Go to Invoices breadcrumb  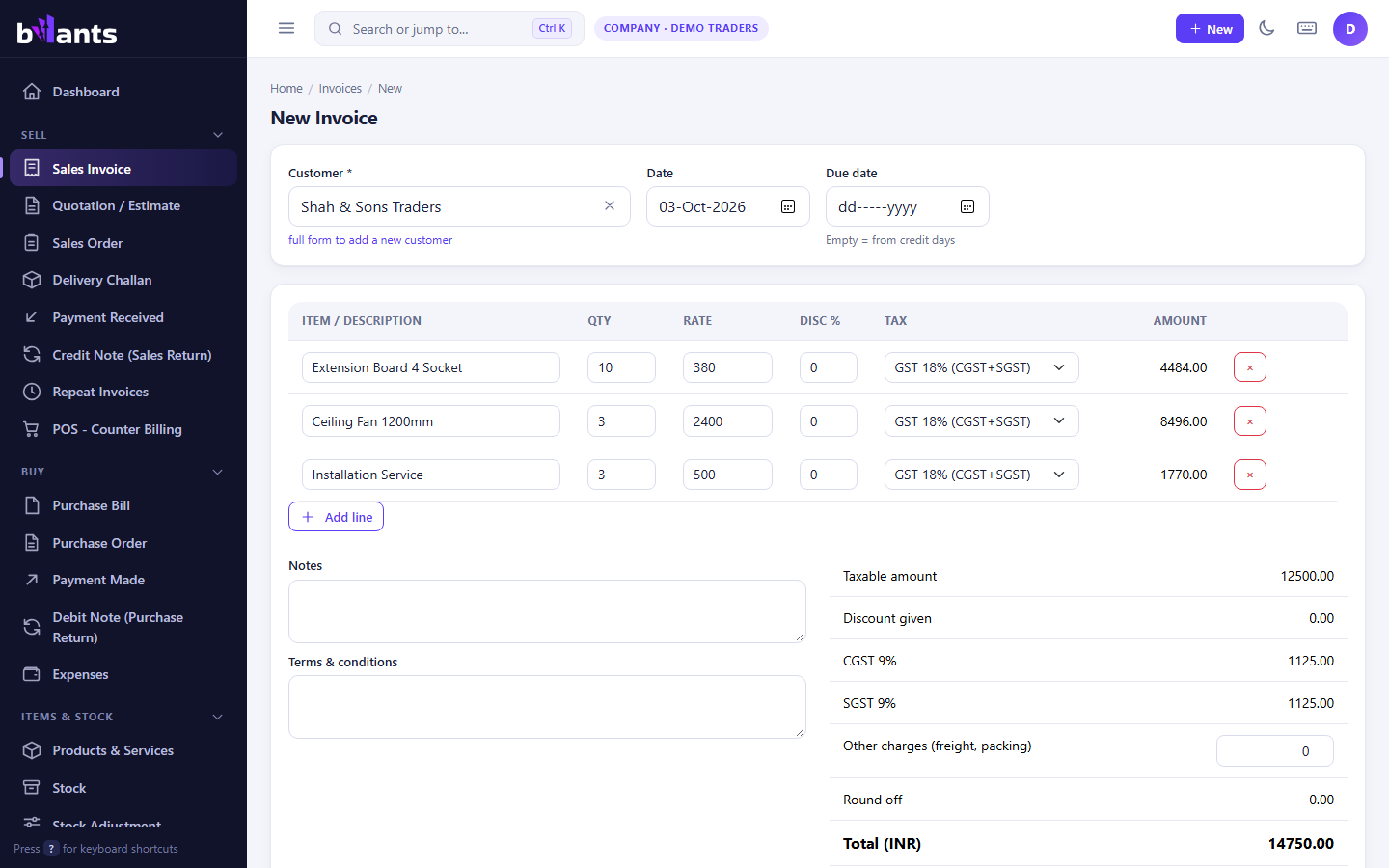pos(340,88)
